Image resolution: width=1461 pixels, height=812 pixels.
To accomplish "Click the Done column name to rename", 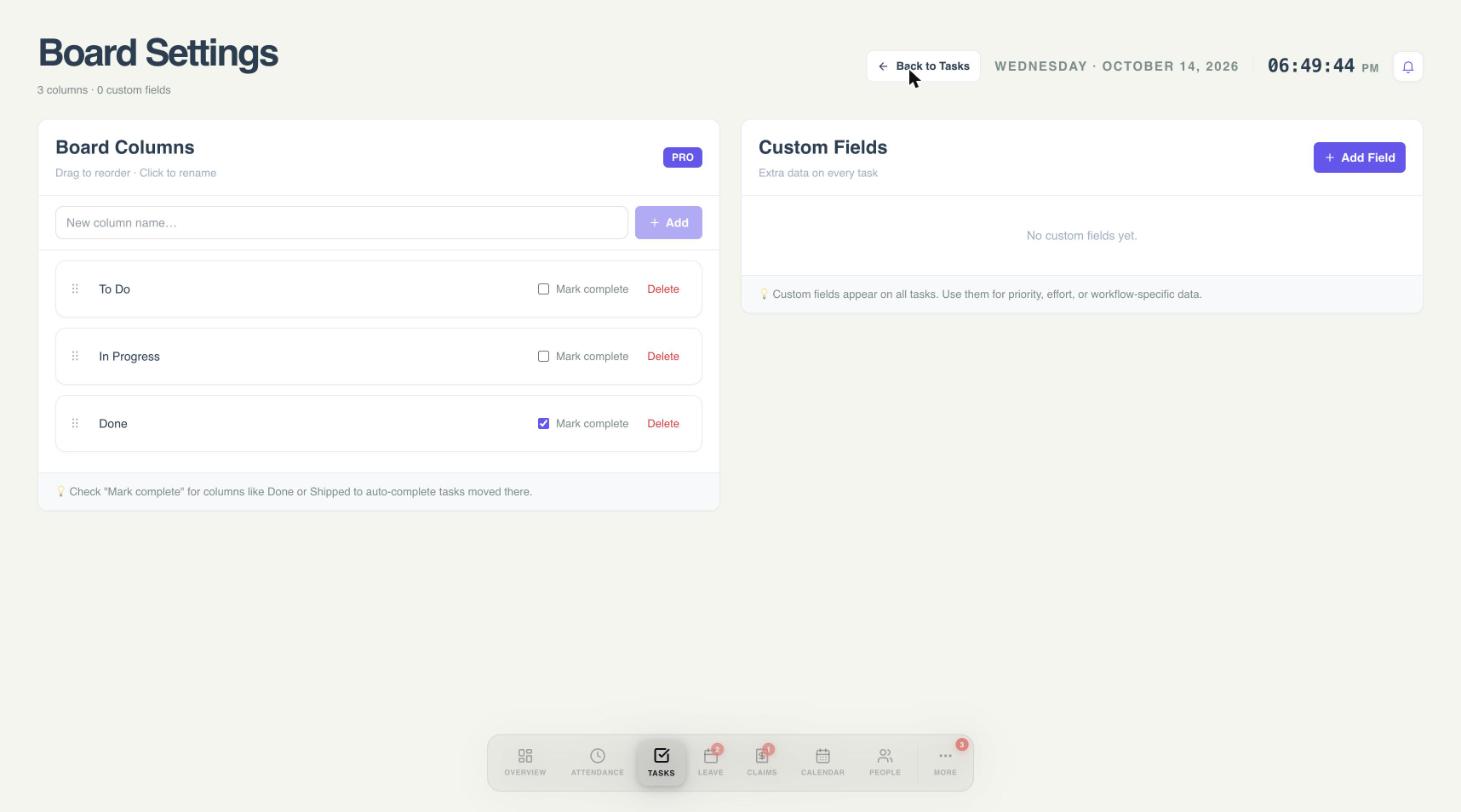I will coord(113,423).
